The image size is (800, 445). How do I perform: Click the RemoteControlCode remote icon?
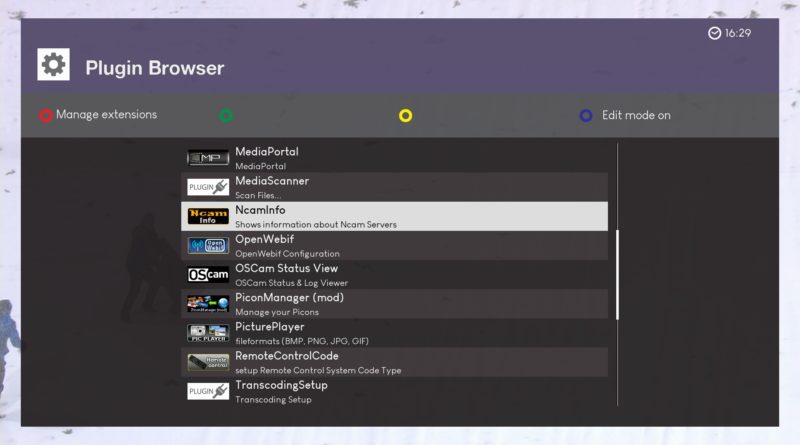point(208,362)
